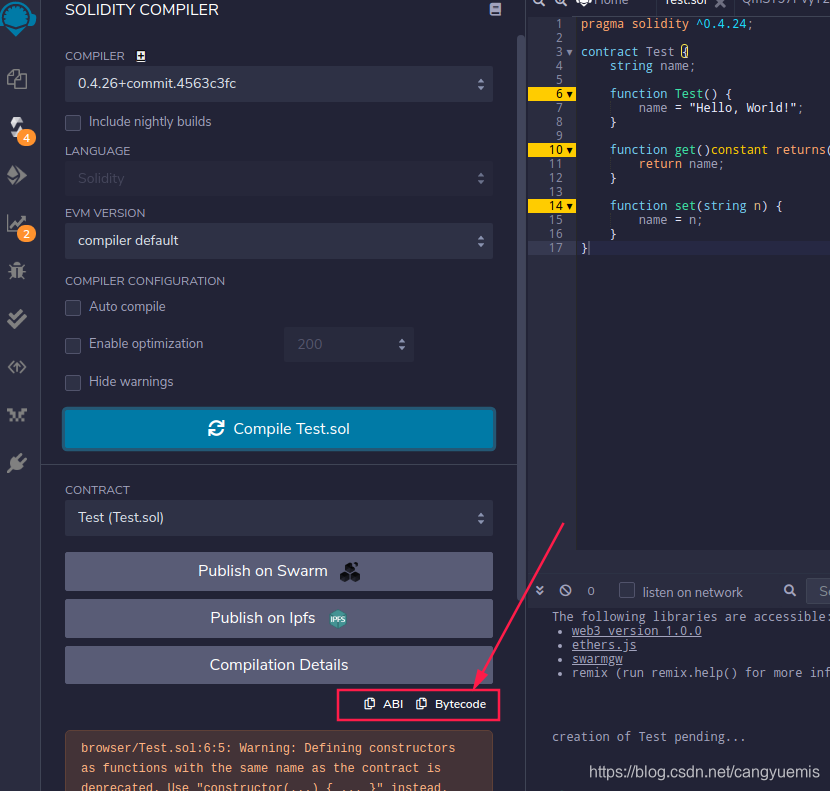
Task: Open the EVM VERSION dropdown
Action: coord(278,241)
